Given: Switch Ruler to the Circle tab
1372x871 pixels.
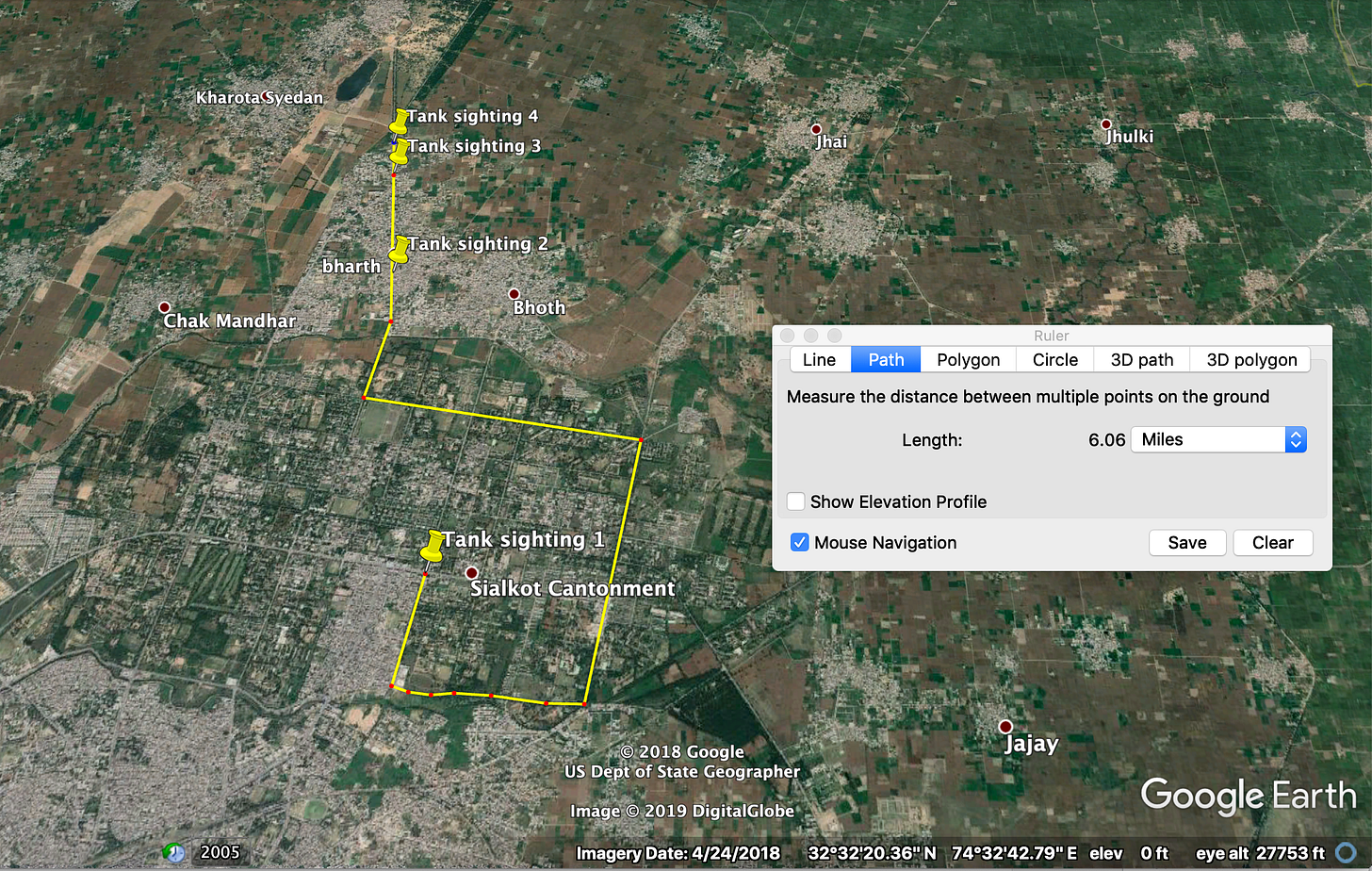Looking at the screenshot, I should click(1054, 359).
